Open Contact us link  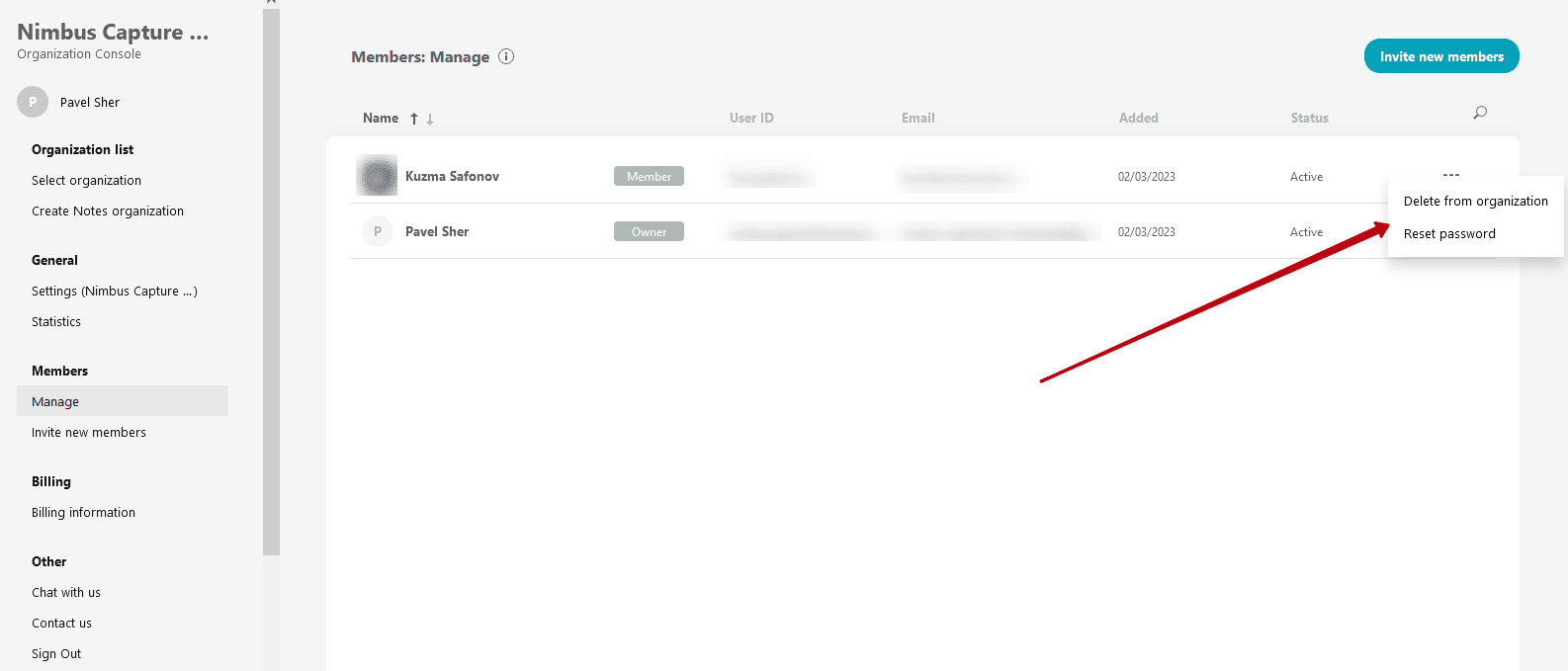[61, 623]
